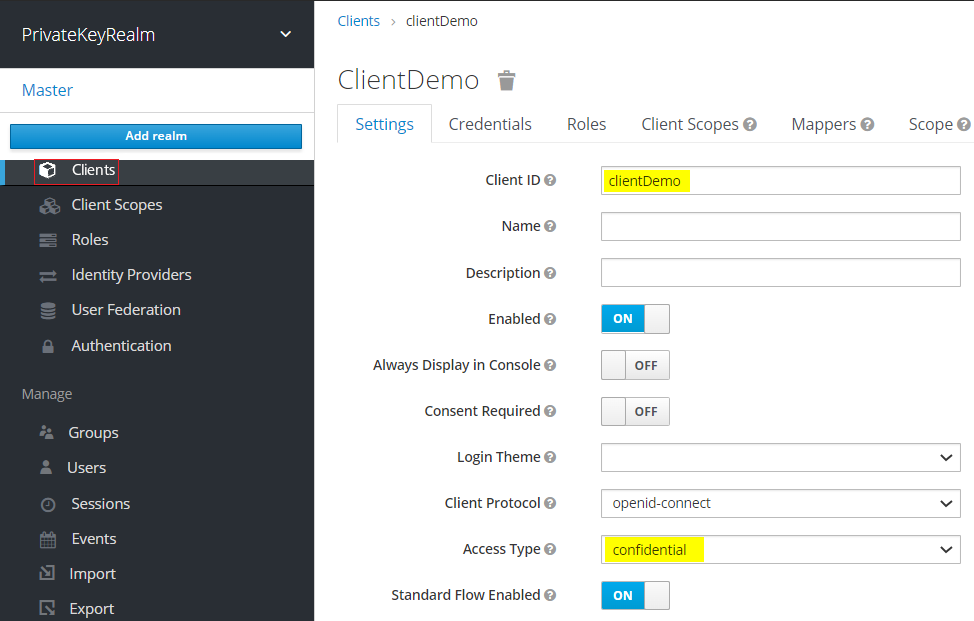
Task: Open Sessions in the sidebar
Action: (101, 504)
